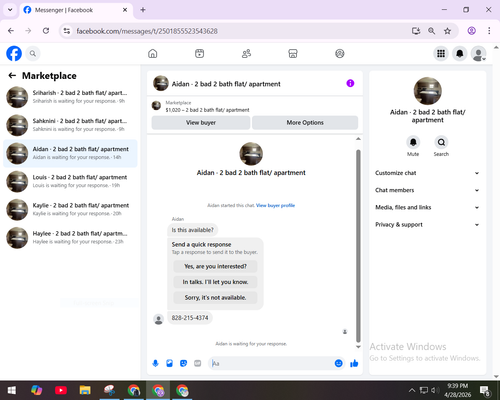Open conversation information purple icon
Viewport: 500px width, 400px height.
coord(350,83)
